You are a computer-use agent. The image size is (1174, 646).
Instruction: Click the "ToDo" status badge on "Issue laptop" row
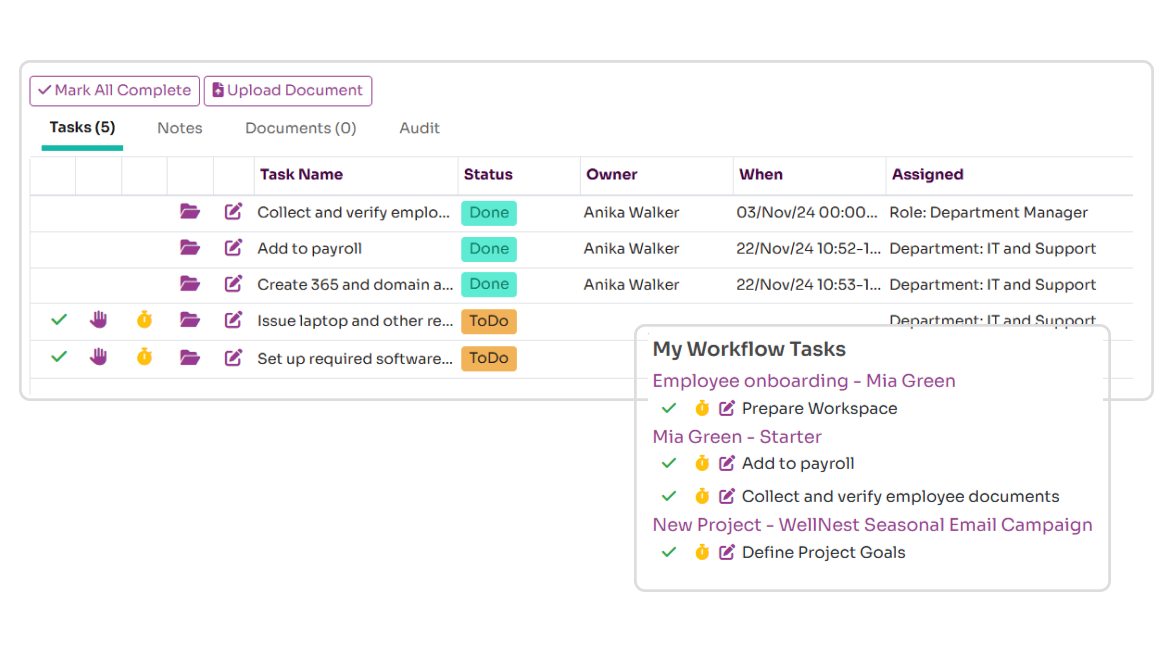(489, 320)
